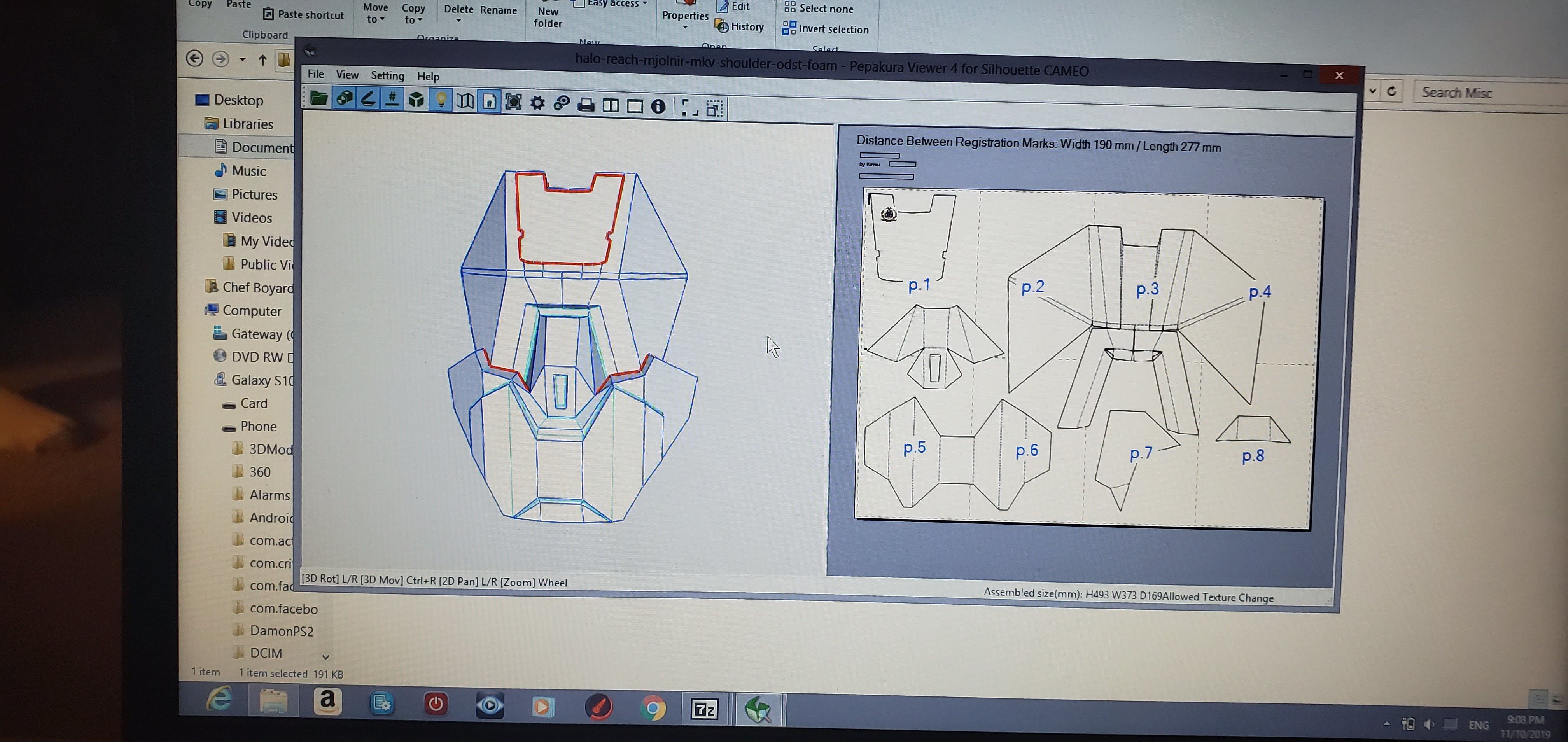The width and height of the screenshot is (1568, 742).
Task: Click Select none in Explorer ribbon
Action: click(819, 8)
